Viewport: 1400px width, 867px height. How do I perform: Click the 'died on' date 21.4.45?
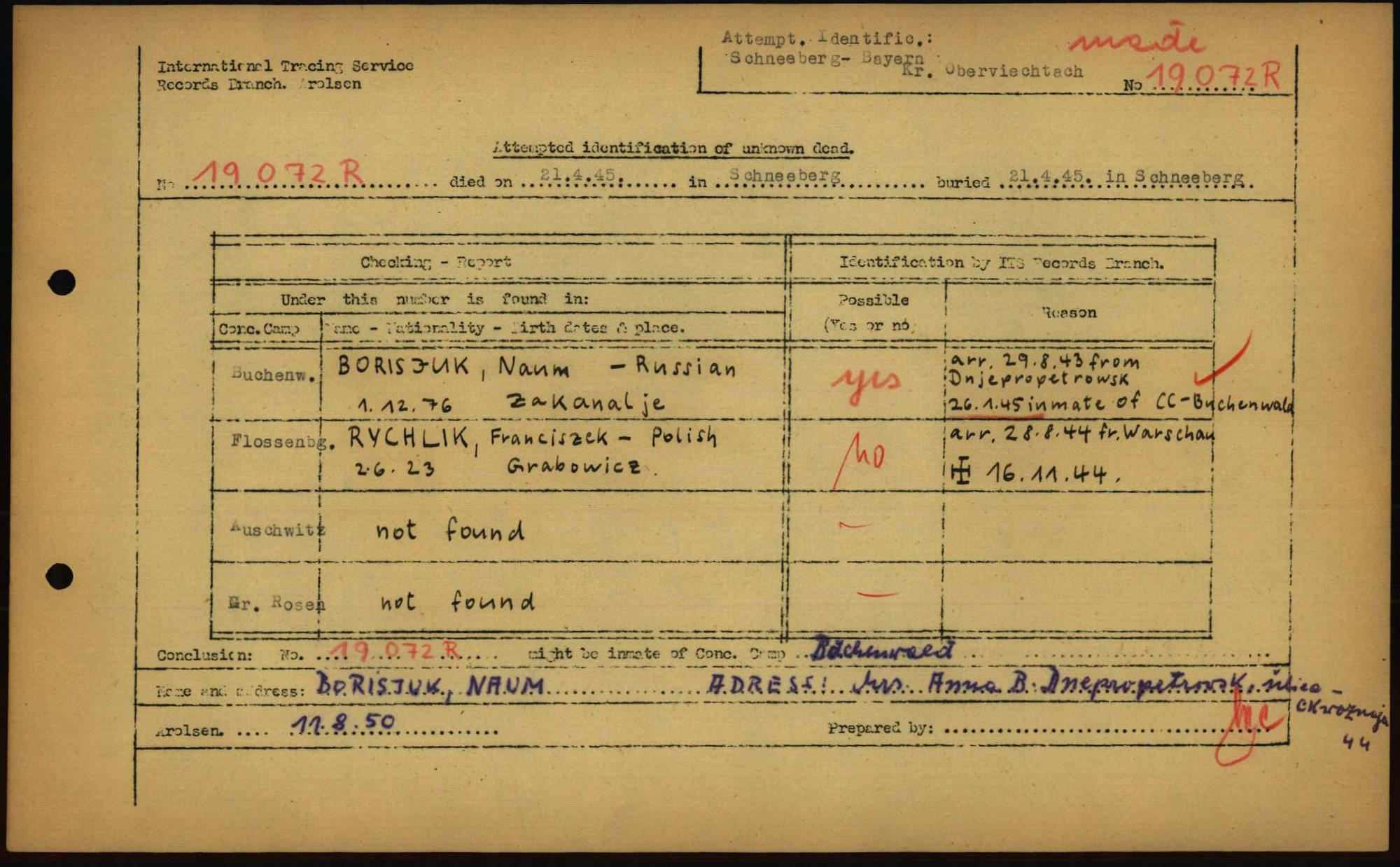coord(577,175)
